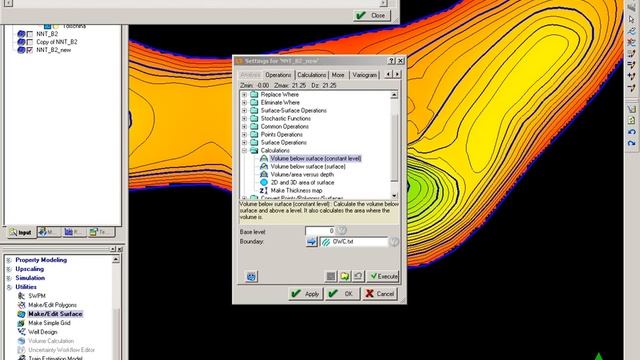
Task: Select Volume below surface (constant level)
Action: (316, 158)
